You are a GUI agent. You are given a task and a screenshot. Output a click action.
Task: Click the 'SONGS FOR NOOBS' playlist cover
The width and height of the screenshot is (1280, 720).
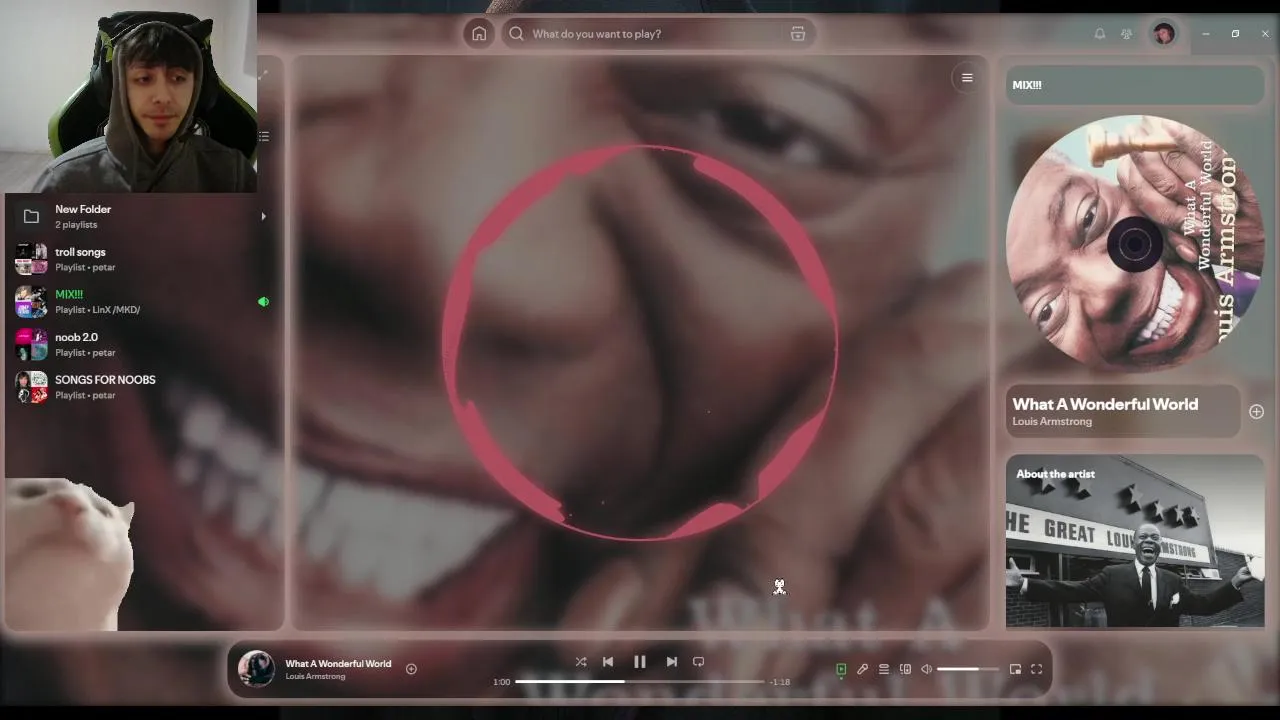(31, 387)
